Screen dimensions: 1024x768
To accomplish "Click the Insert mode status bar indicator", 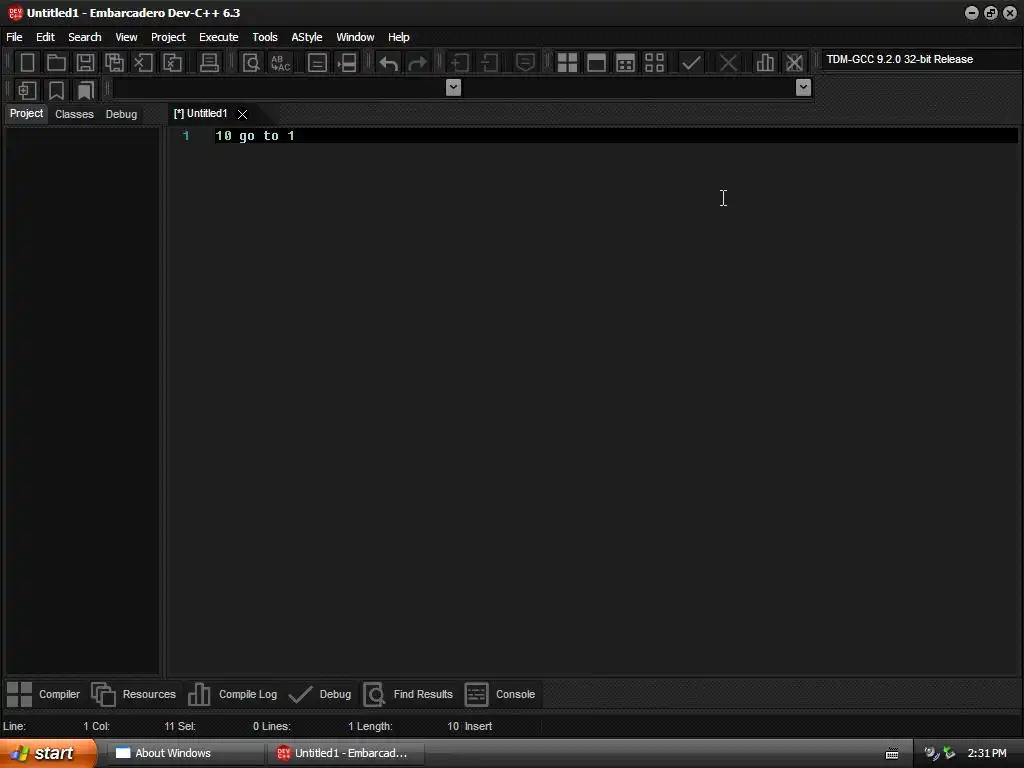I will click(478, 726).
